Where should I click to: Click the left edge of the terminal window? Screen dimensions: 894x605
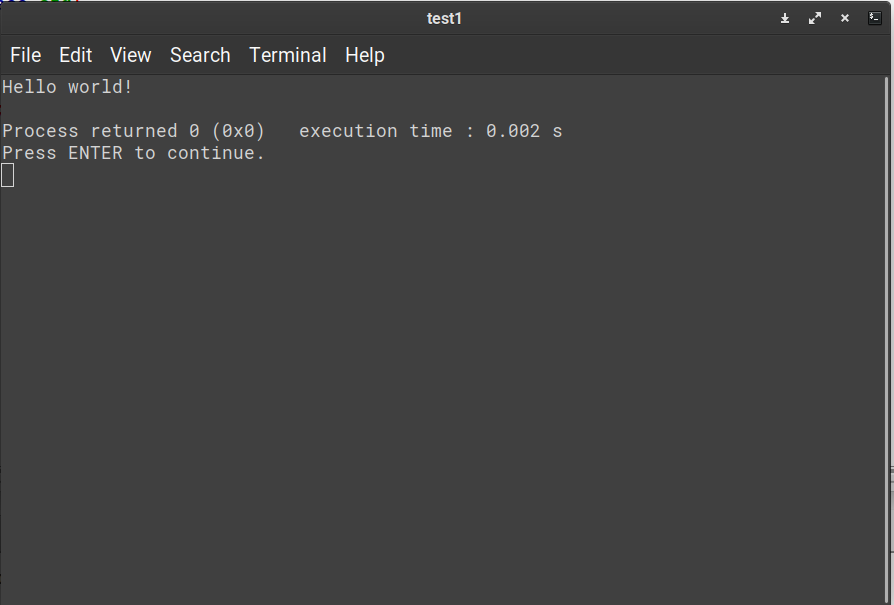point(2,300)
